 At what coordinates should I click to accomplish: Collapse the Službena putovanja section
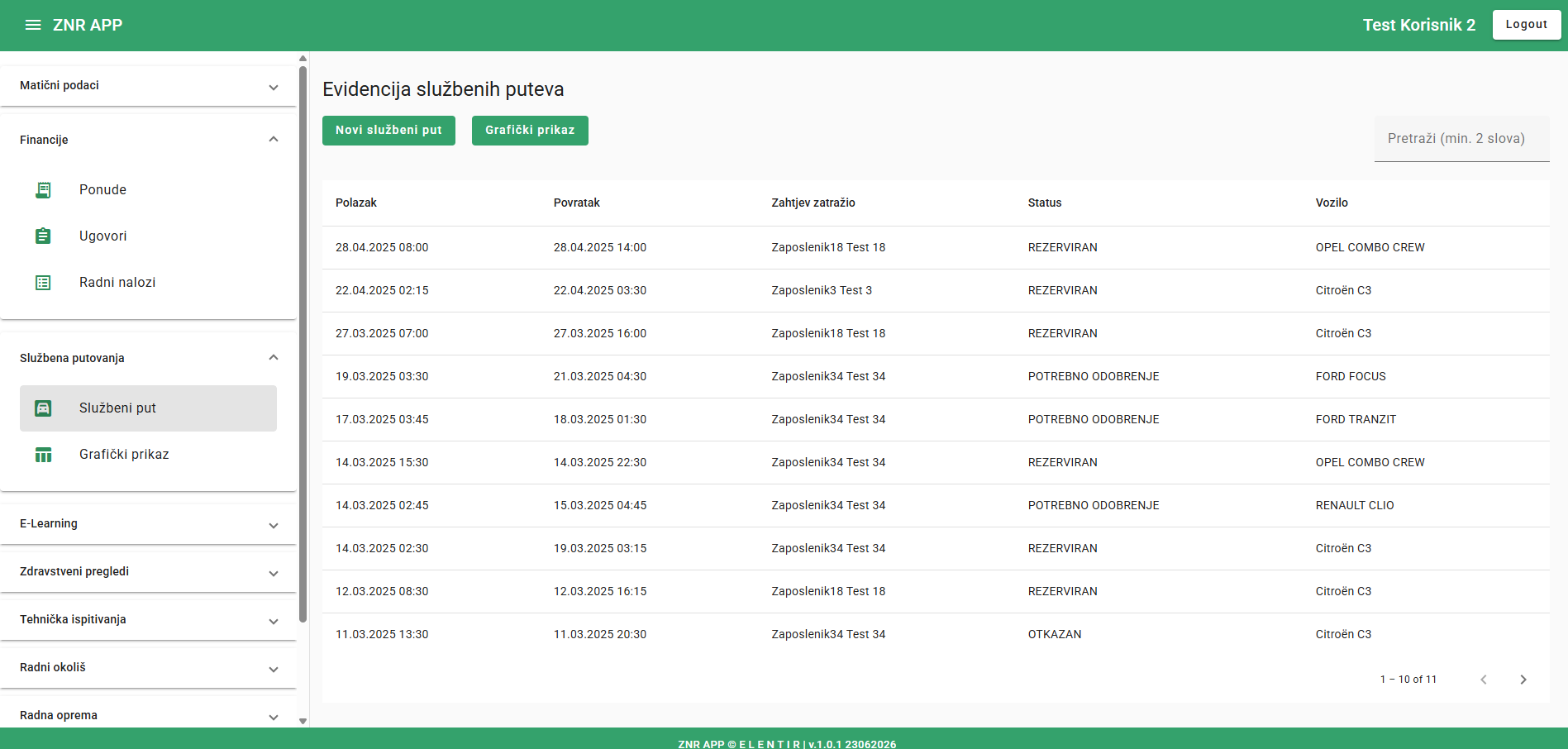(x=149, y=358)
